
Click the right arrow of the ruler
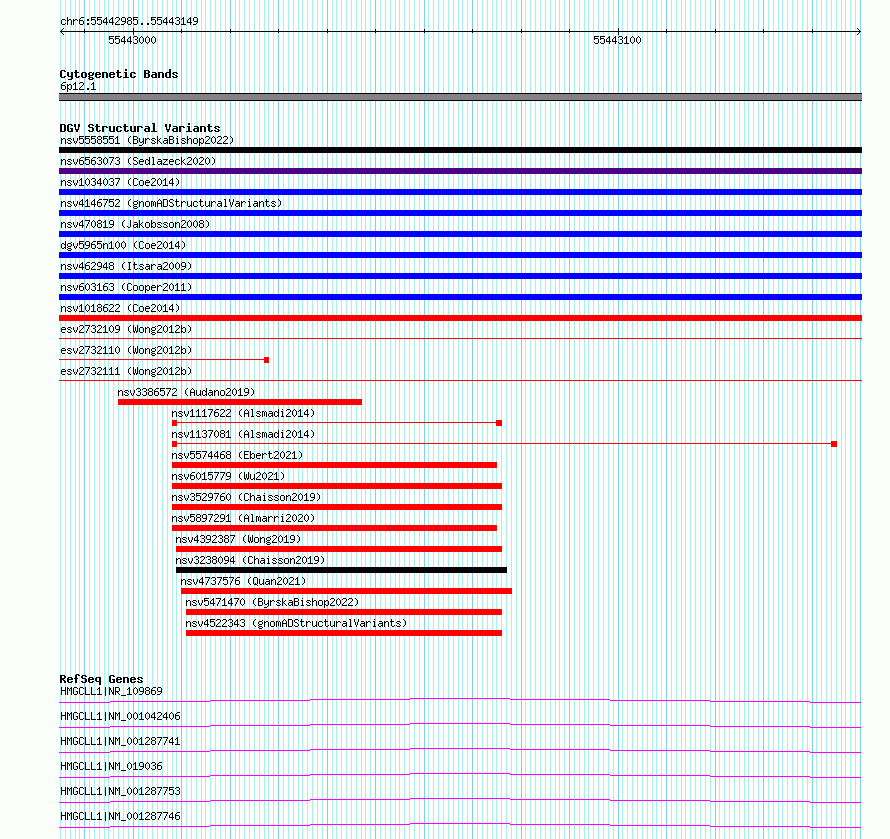pyautogui.click(x=858, y=32)
